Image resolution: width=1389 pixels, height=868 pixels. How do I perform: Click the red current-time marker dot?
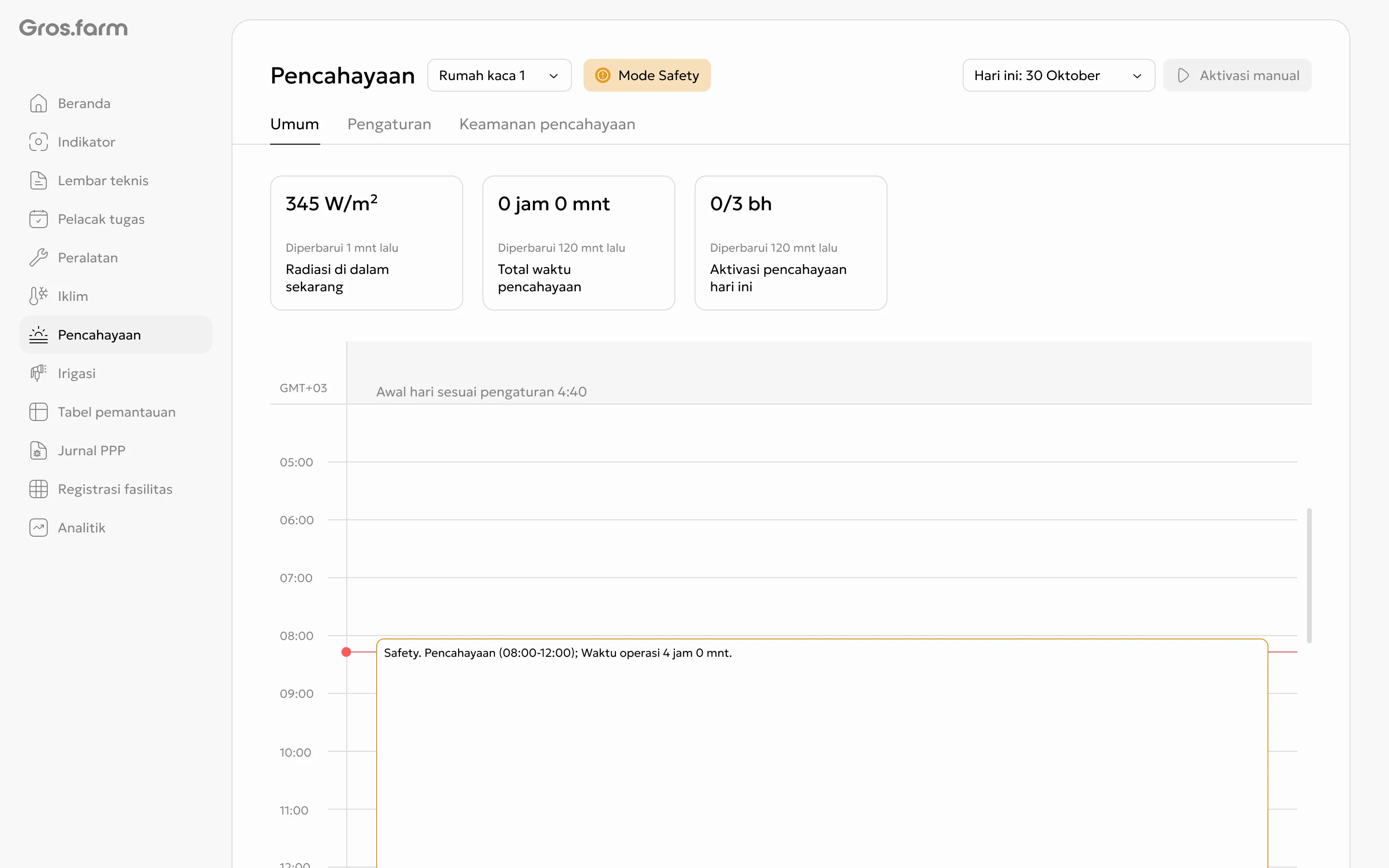(x=346, y=652)
